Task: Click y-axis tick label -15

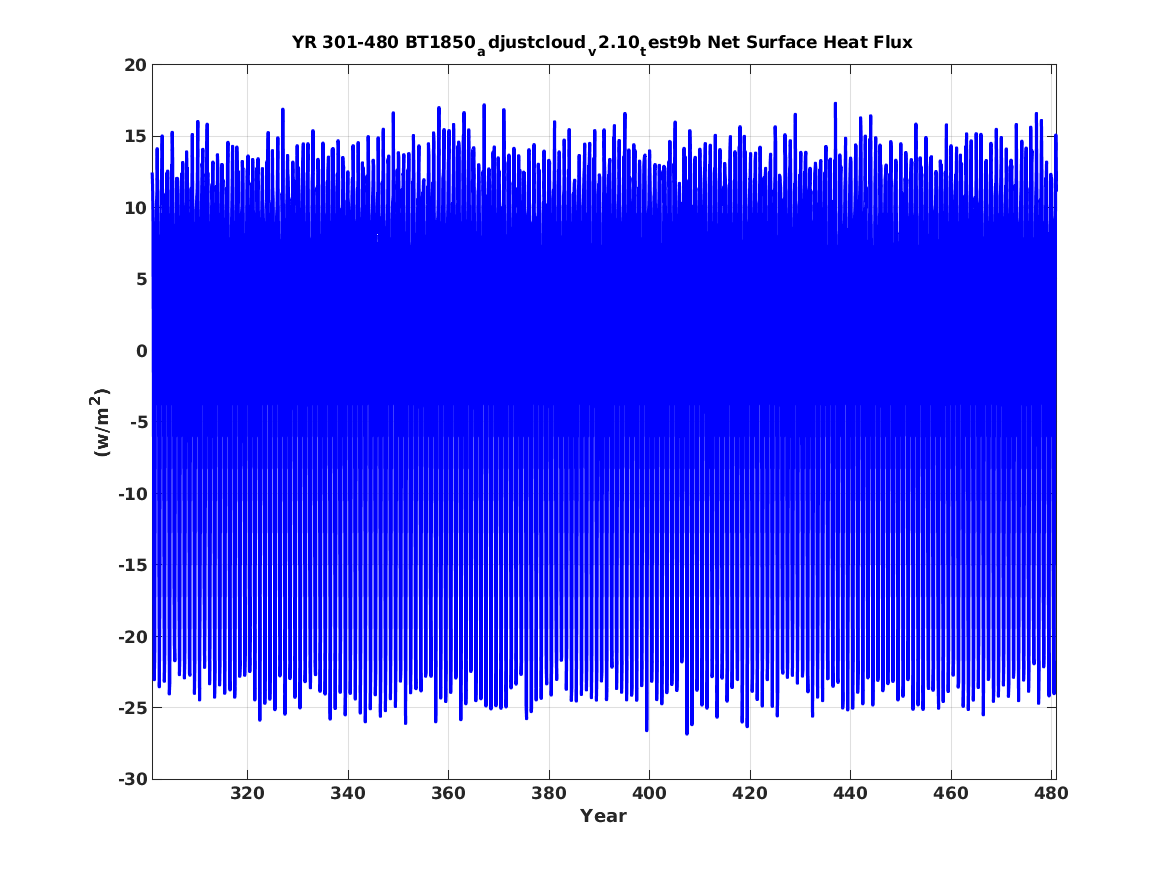Action: click(132, 565)
